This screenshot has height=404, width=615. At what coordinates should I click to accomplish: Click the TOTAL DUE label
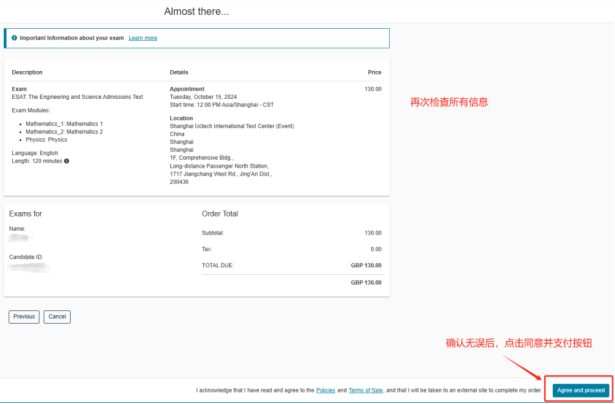click(218, 266)
